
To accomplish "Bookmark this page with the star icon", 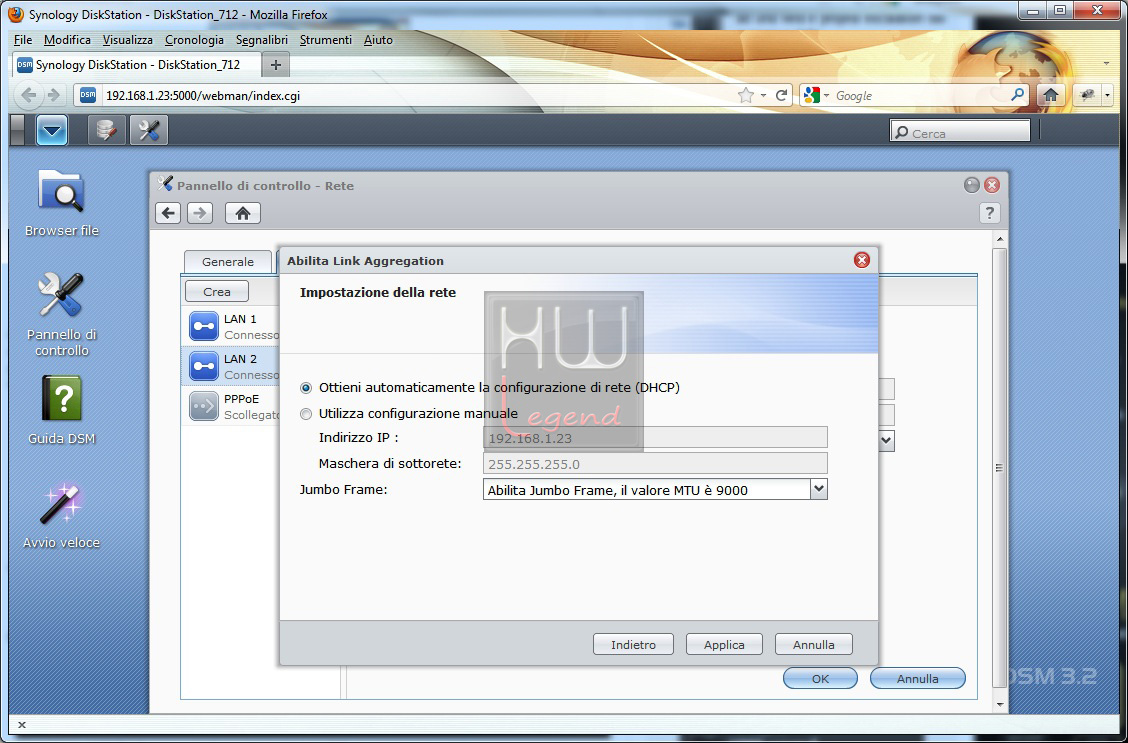I will (x=746, y=95).
